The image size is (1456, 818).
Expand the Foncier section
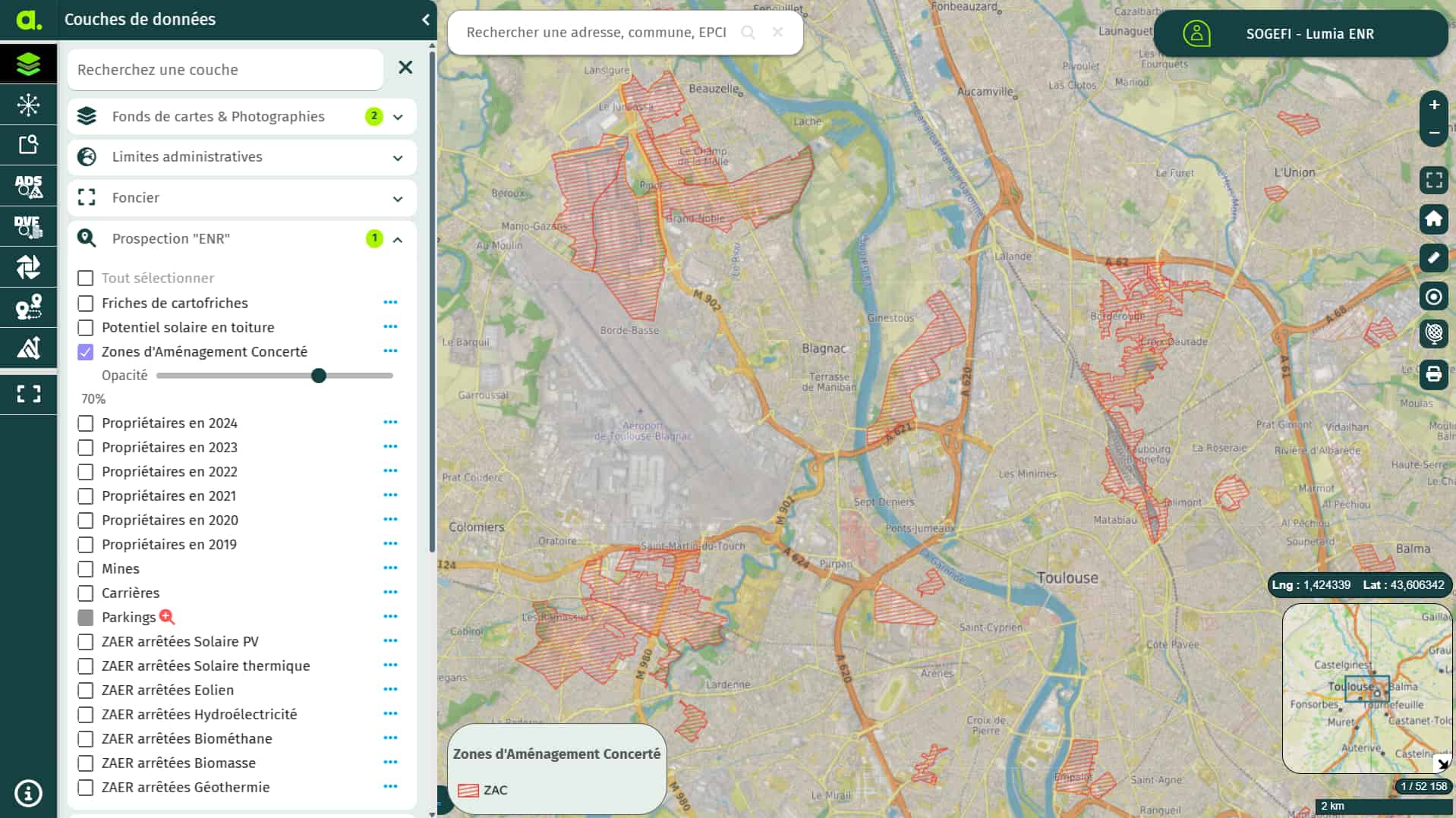coord(242,198)
